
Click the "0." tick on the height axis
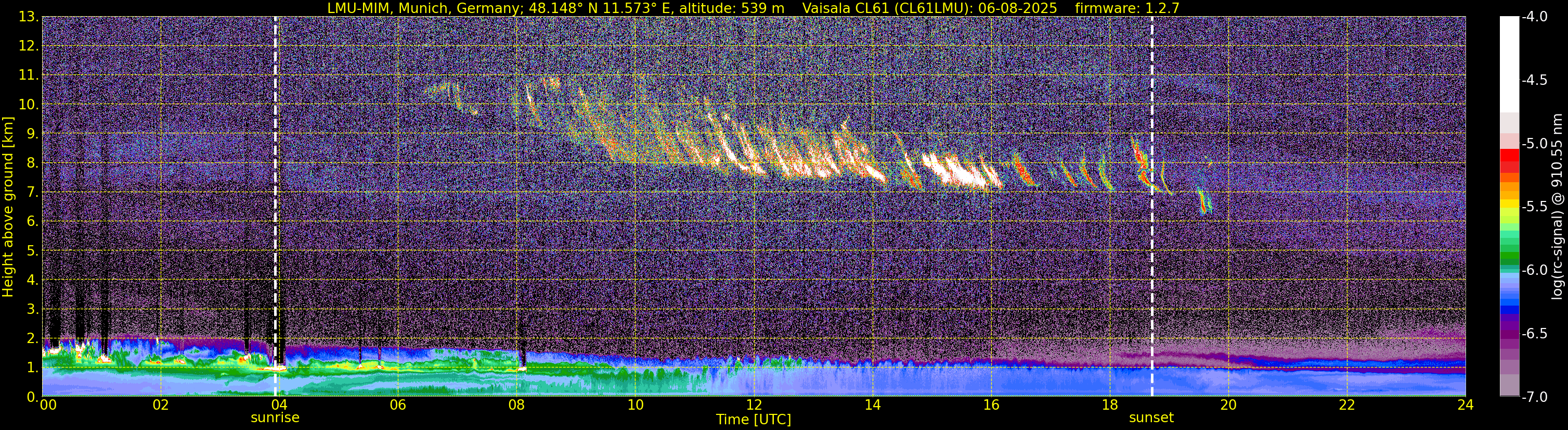pyautogui.click(x=33, y=397)
